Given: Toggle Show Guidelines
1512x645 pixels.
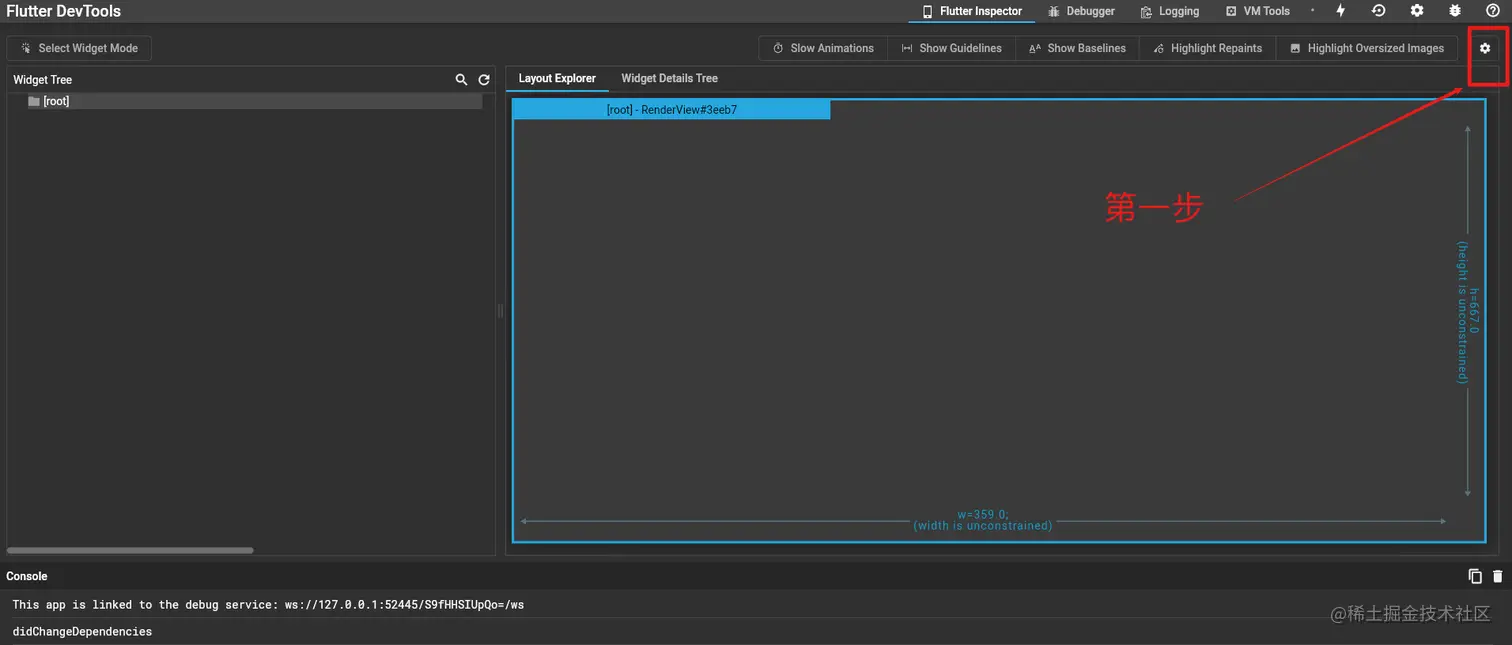Looking at the screenshot, I should [951, 48].
